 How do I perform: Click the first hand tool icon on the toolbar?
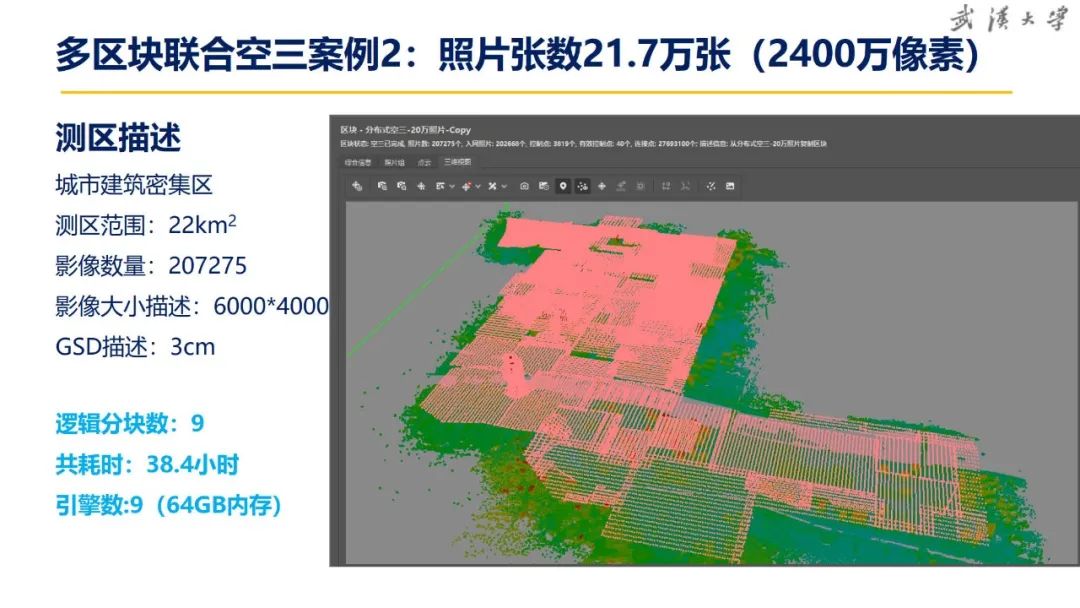click(356, 186)
